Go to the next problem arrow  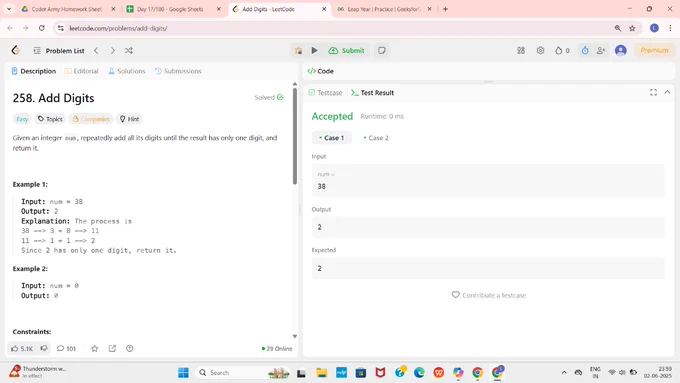[112, 51]
